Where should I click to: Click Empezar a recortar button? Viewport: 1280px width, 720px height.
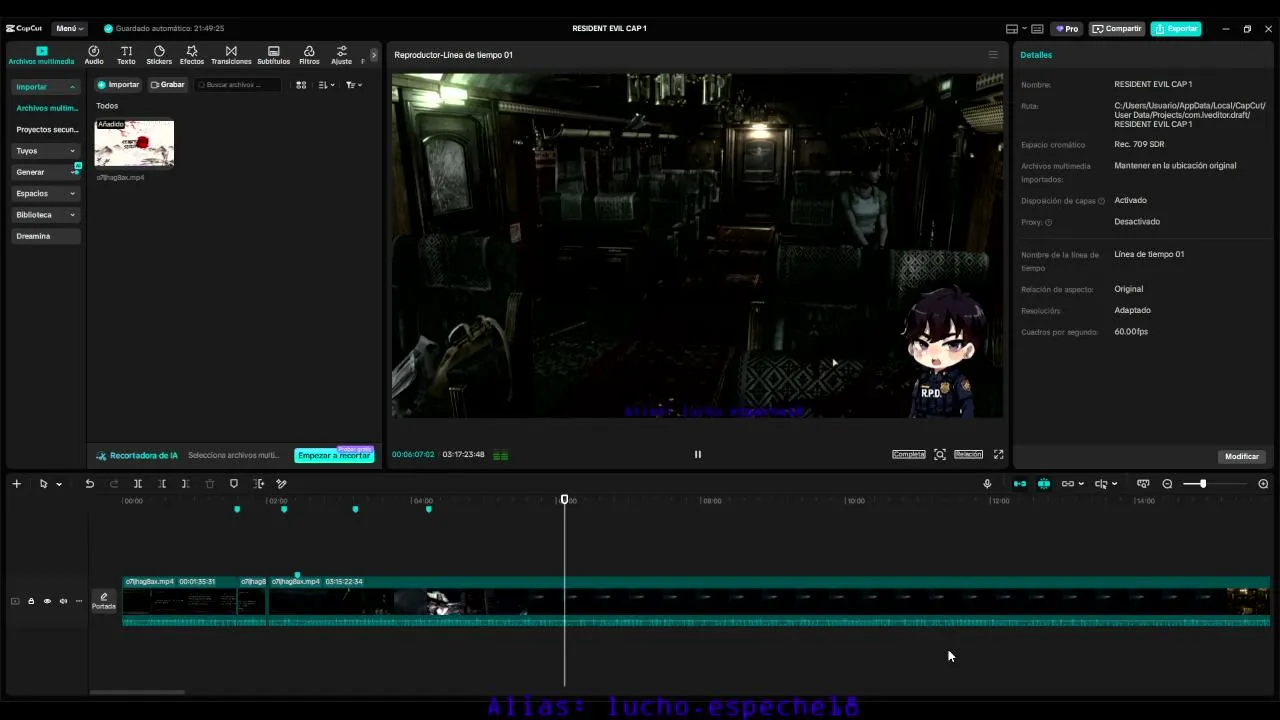(x=334, y=455)
